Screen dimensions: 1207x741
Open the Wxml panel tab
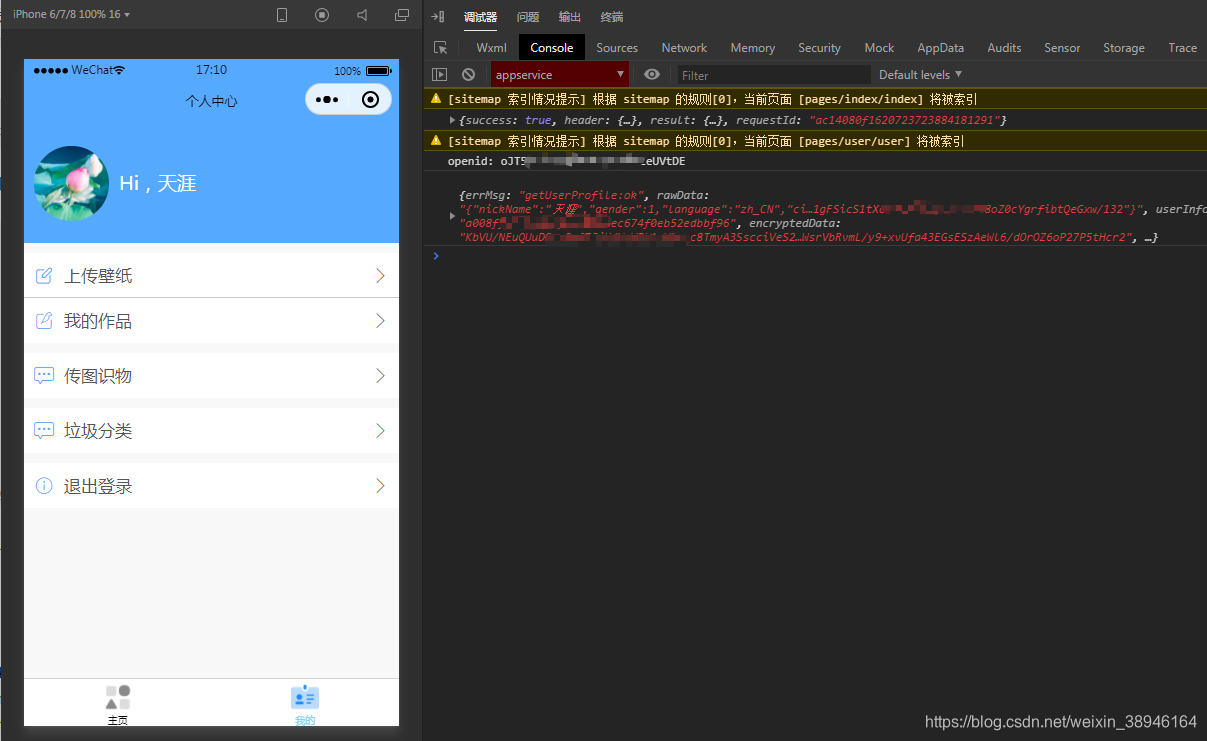click(491, 48)
